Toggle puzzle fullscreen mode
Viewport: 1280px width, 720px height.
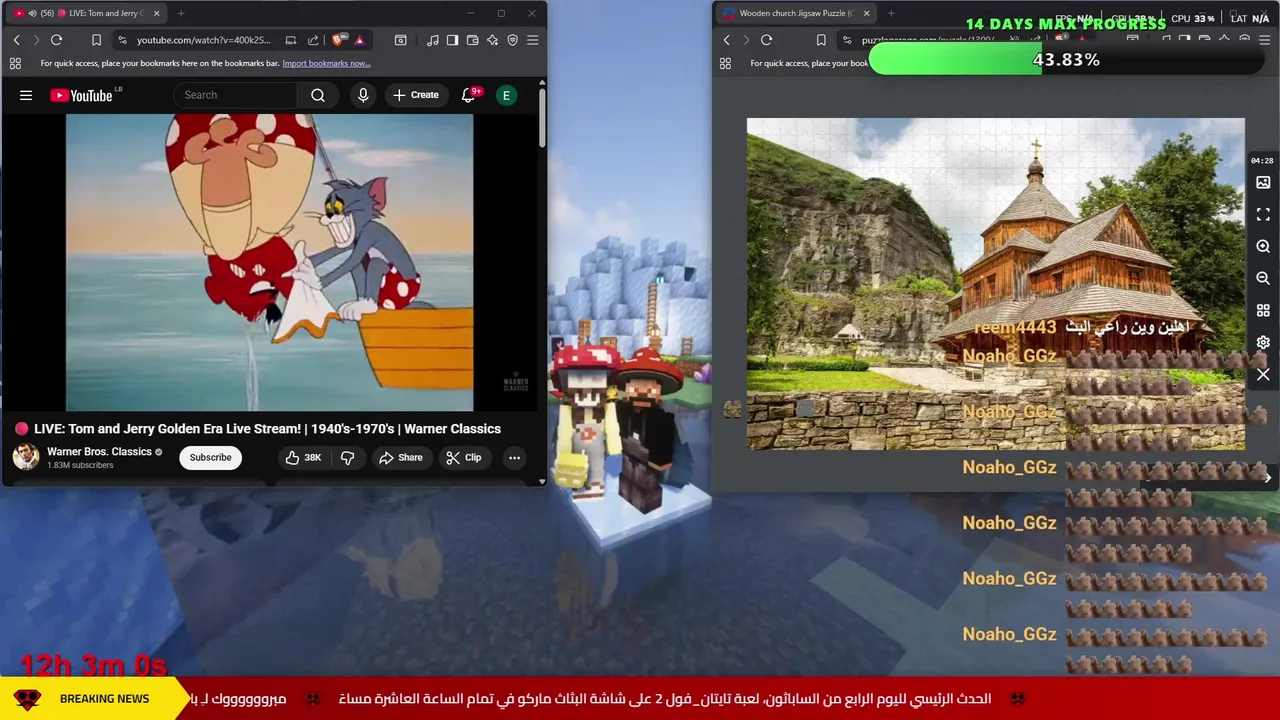click(1263, 215)
